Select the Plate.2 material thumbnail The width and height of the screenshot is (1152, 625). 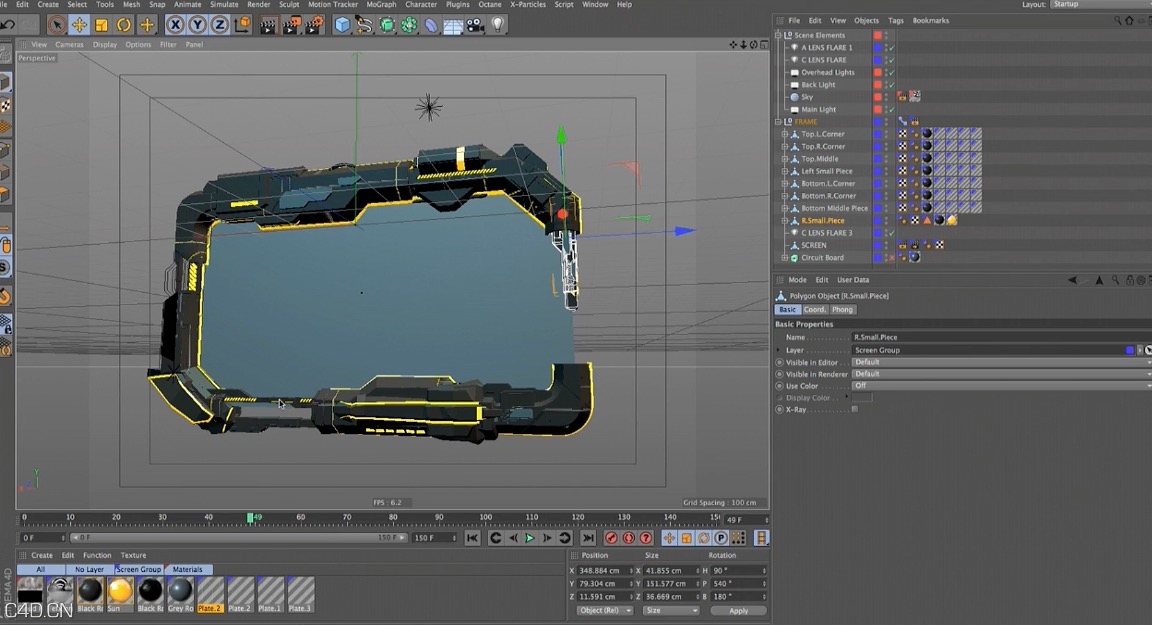pos(208,592)
